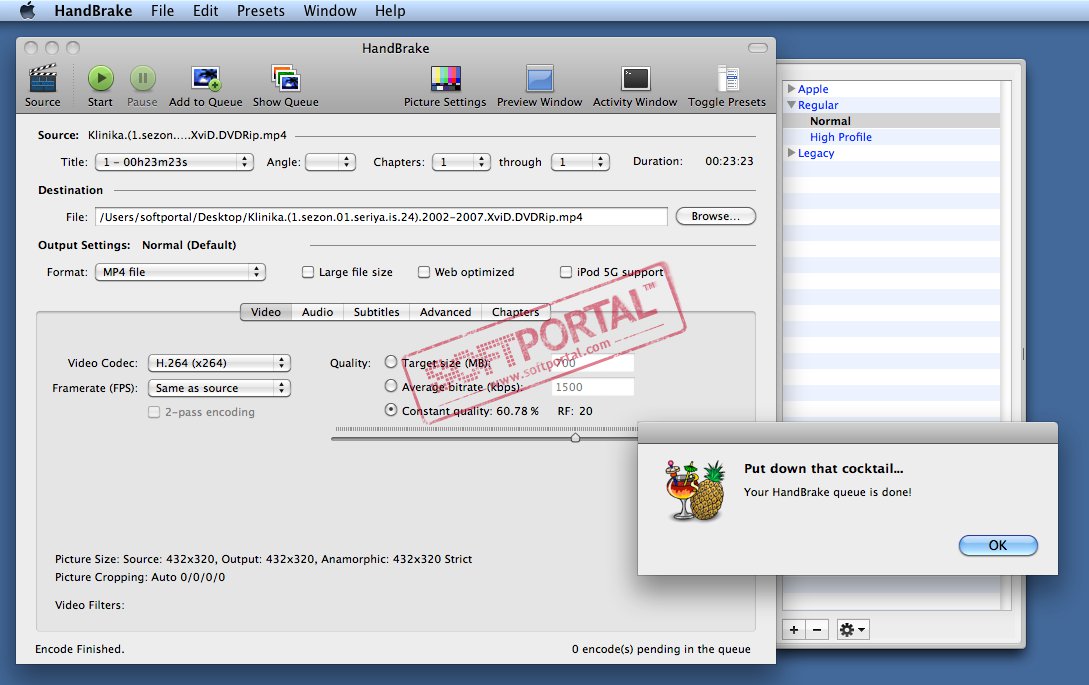The width and height of the screenshot is (1089, 685).
Task: Click '0 encode(s) pending in the queue'
Action: (x=661, y=649)
